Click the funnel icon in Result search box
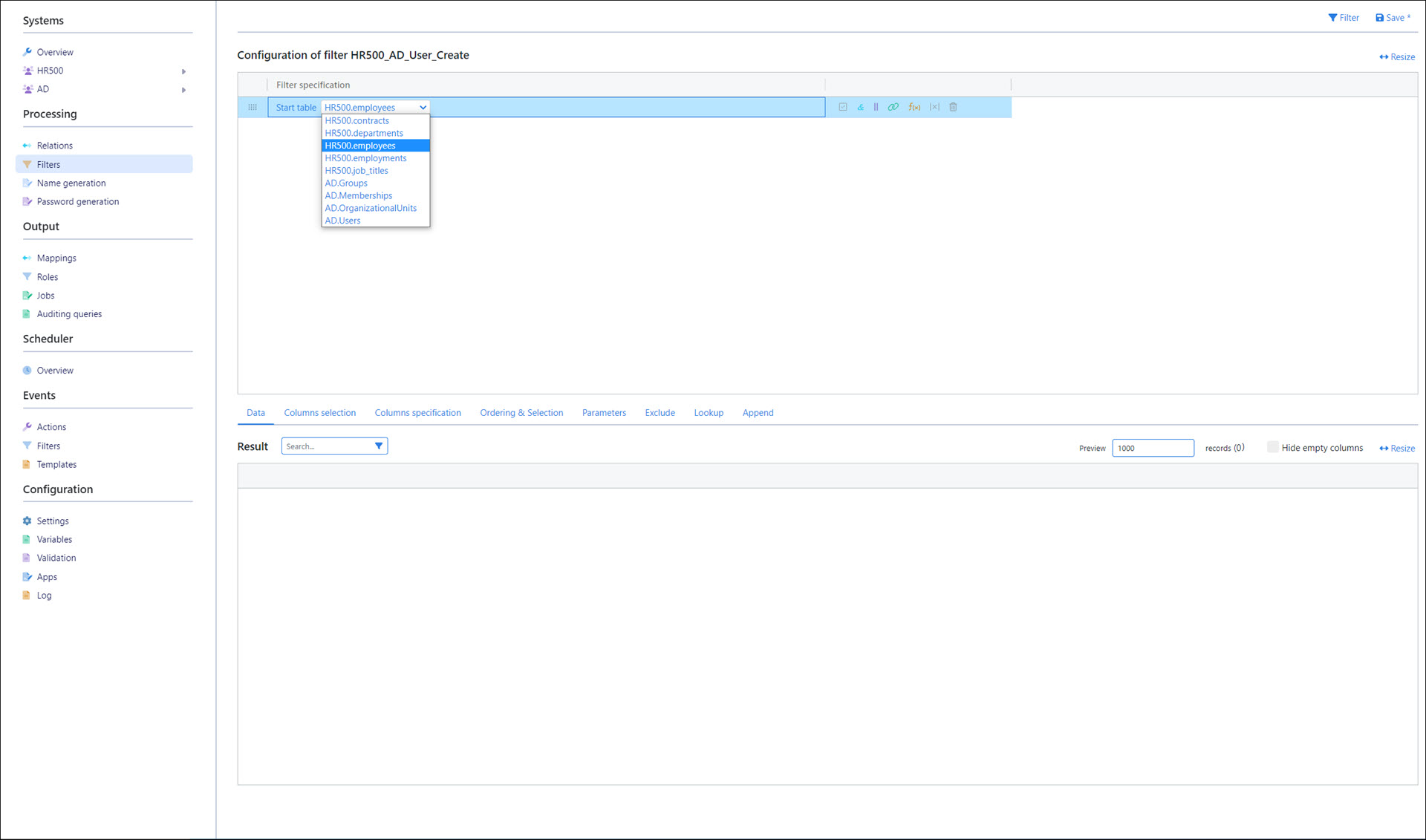 coord(379,446)
